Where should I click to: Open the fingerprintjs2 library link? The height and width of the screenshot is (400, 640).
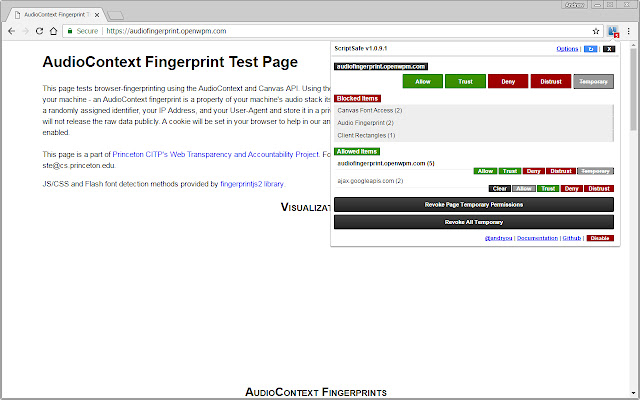252,184
